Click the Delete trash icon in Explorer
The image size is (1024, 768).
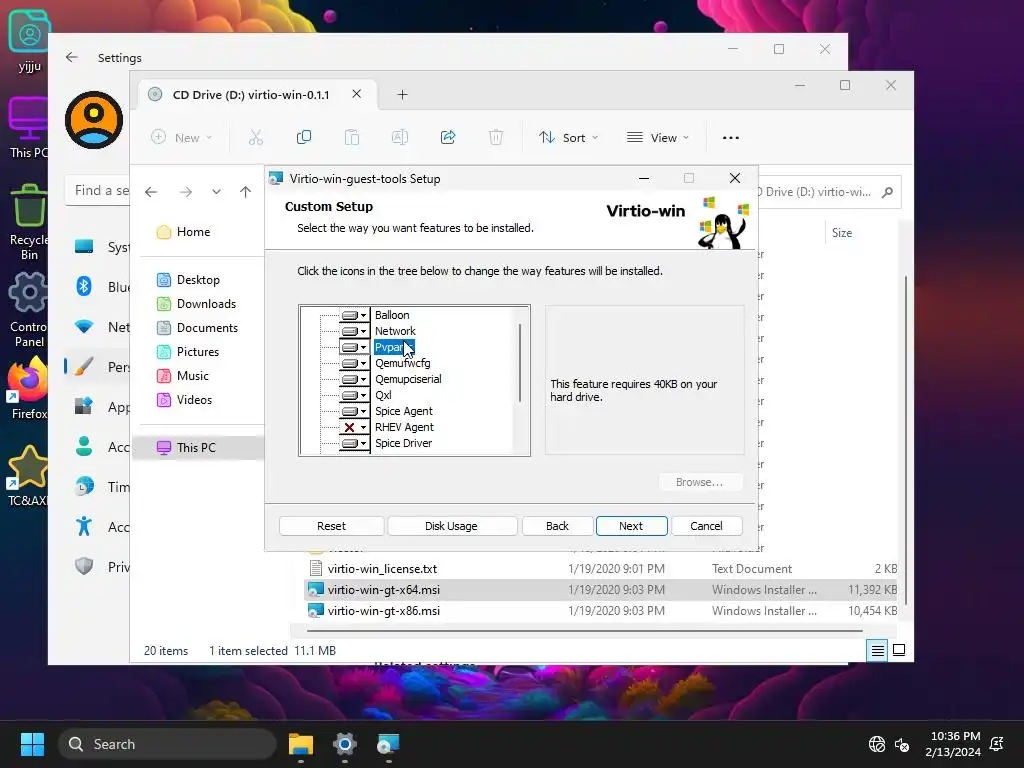tap(496, 138)
